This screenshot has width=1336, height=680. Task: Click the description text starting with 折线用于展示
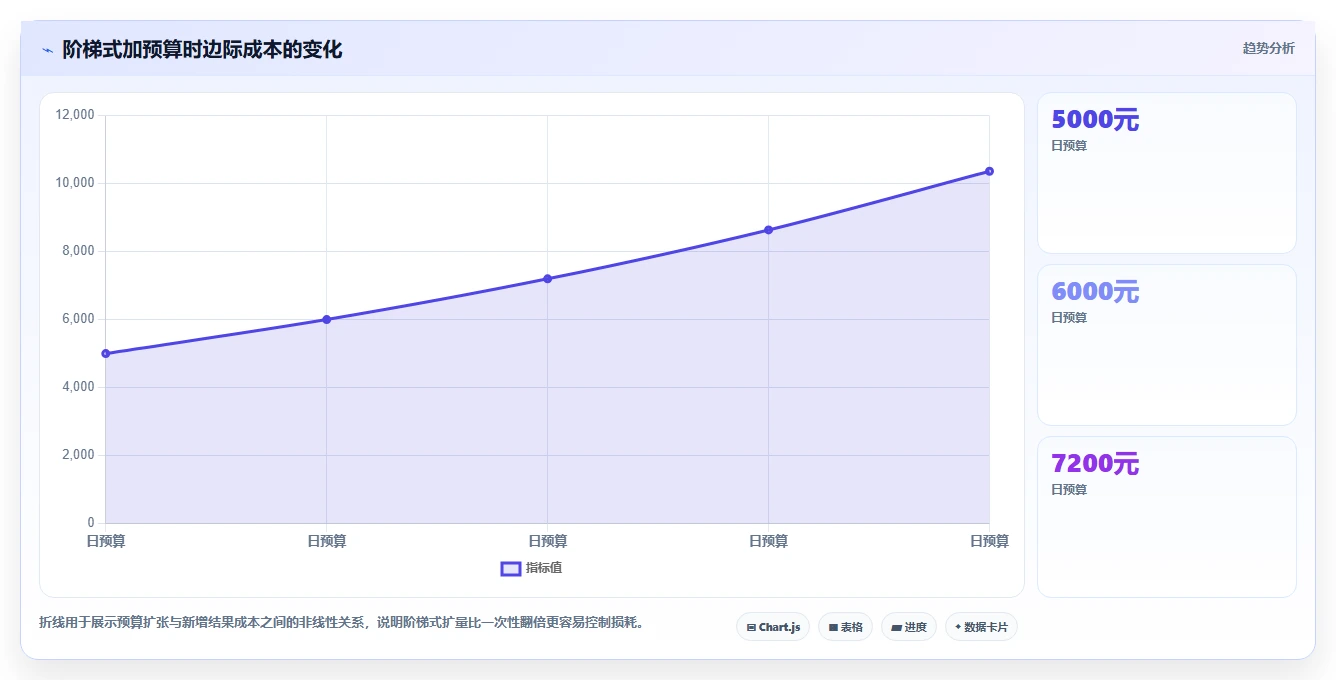342,622
